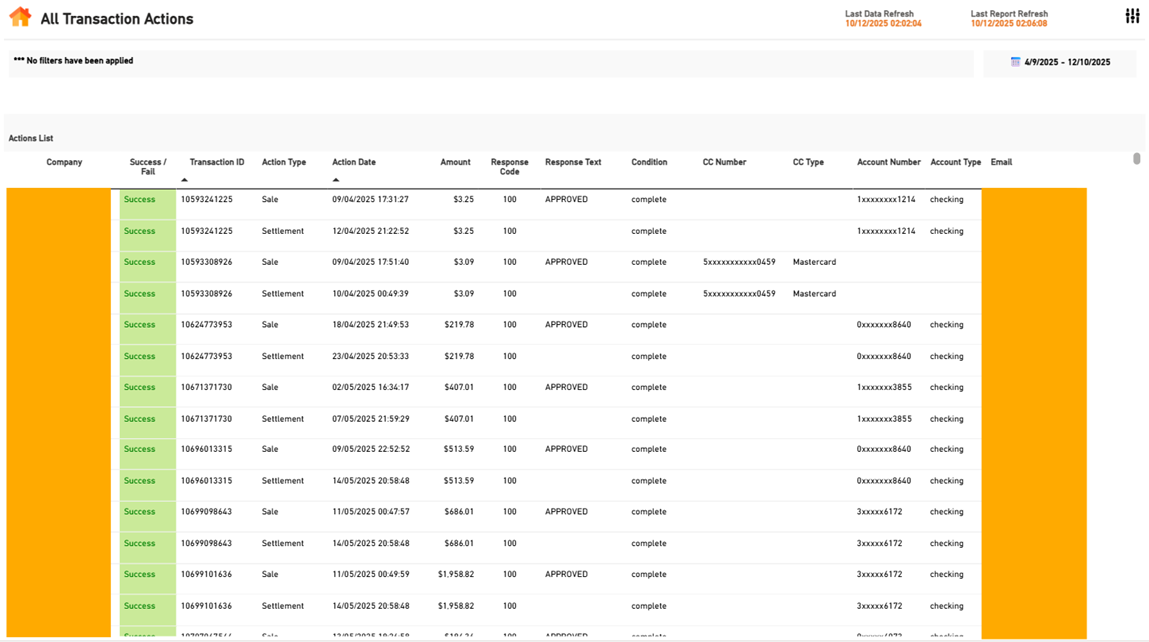Screen dimensions: 1149x642
Task: Click the CC Type column header
Action: coord(808,163)
